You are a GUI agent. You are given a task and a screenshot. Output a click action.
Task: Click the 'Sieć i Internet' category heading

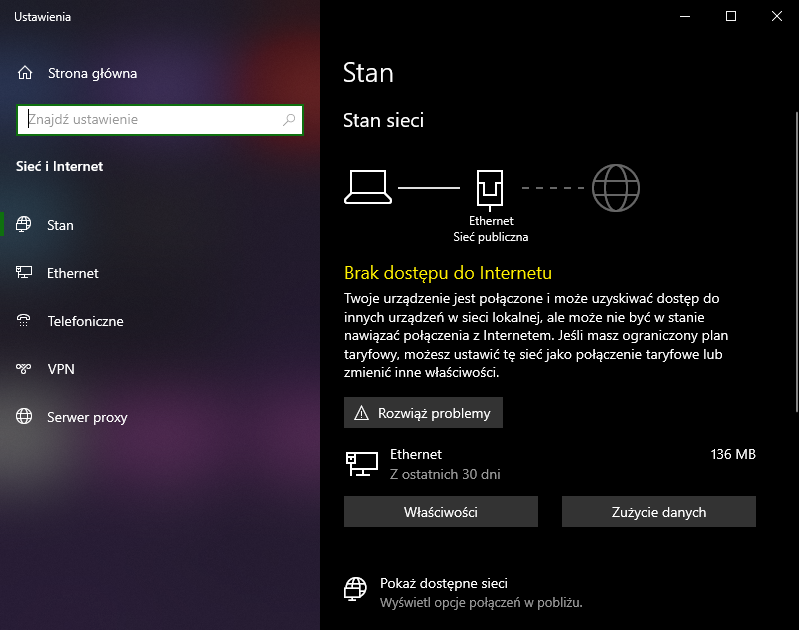click(x=60, y=167)
